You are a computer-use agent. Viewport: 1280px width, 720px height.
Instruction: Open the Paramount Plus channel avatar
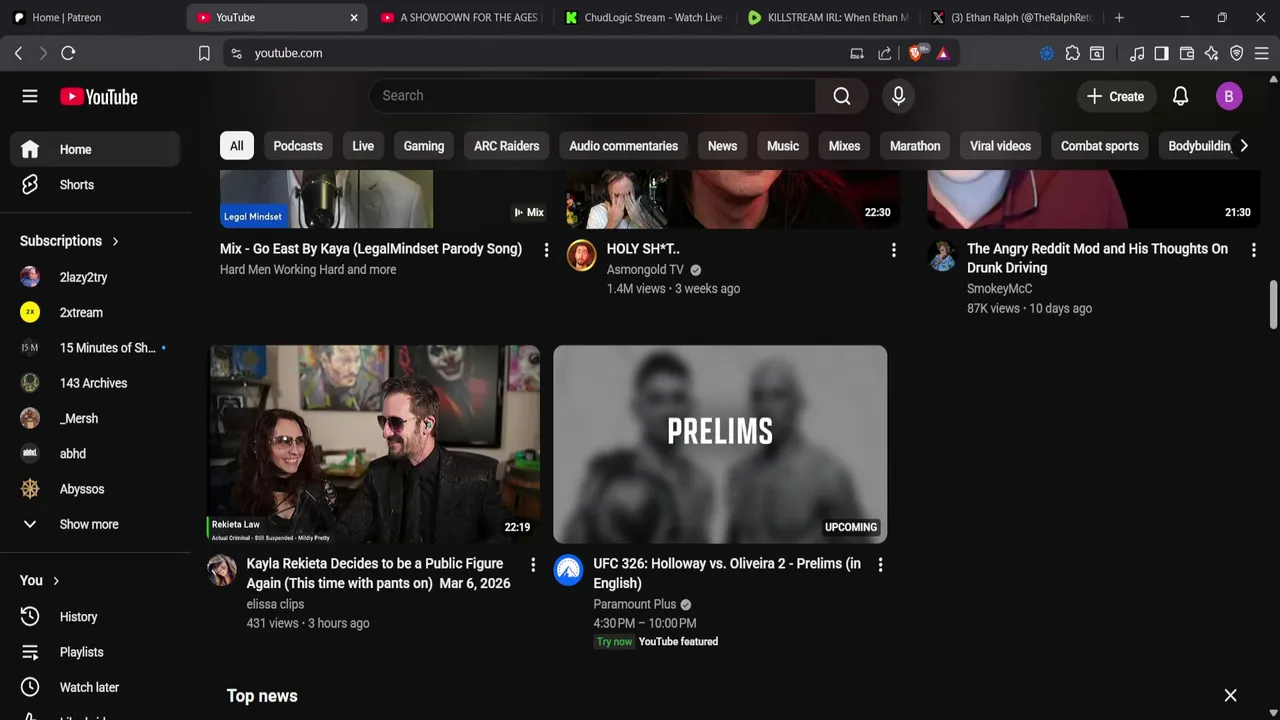point(568,570)
